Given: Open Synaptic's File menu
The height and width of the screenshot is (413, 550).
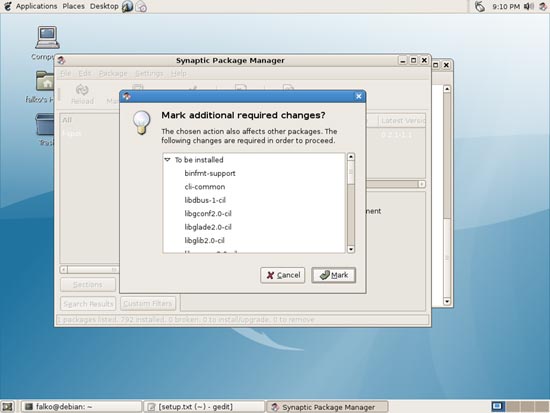Looking at the screenshot, I should pyautogui.click(x=66, y=73).
